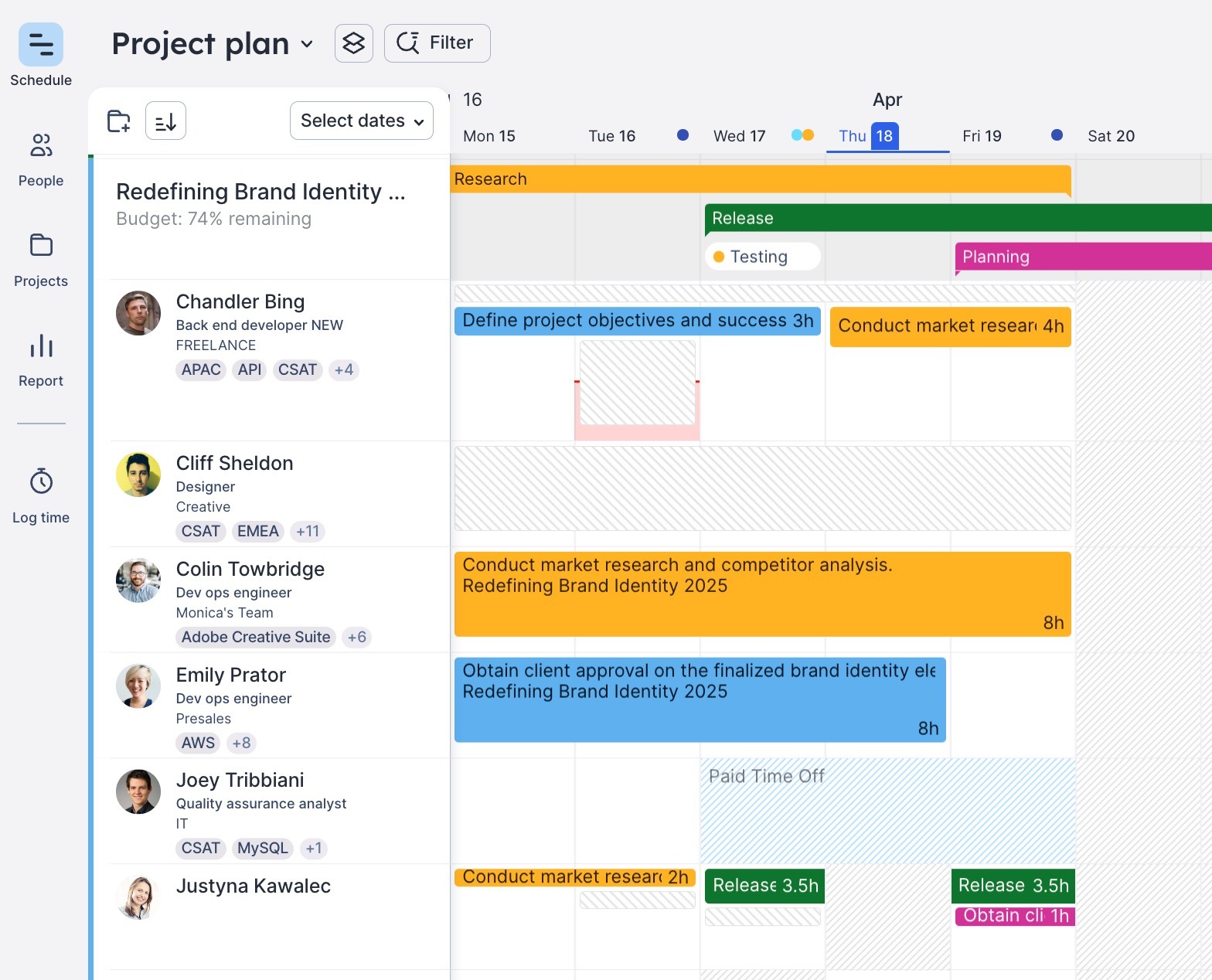
Task: Open the Redefining Brand Identity project title
Action: (x=260, y=192)
